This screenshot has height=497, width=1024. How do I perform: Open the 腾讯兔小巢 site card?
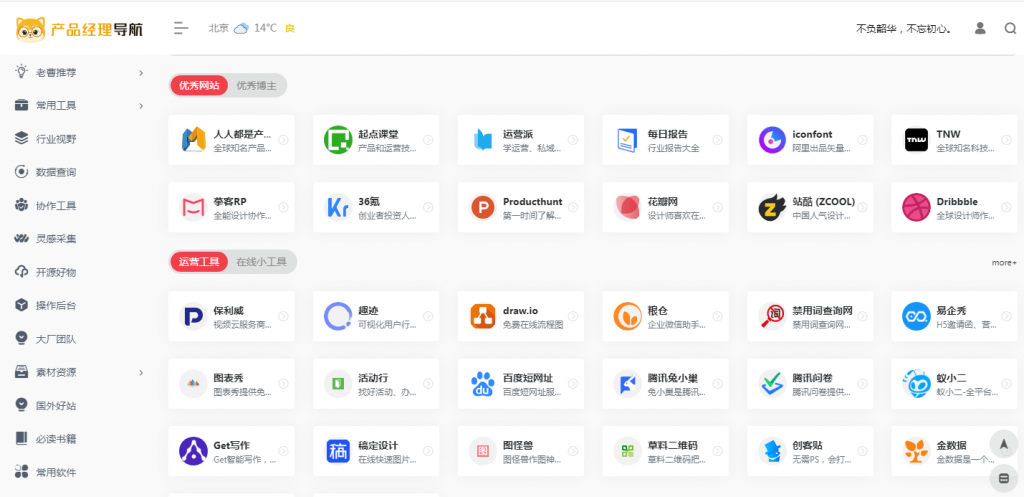[x=665, y=384]
